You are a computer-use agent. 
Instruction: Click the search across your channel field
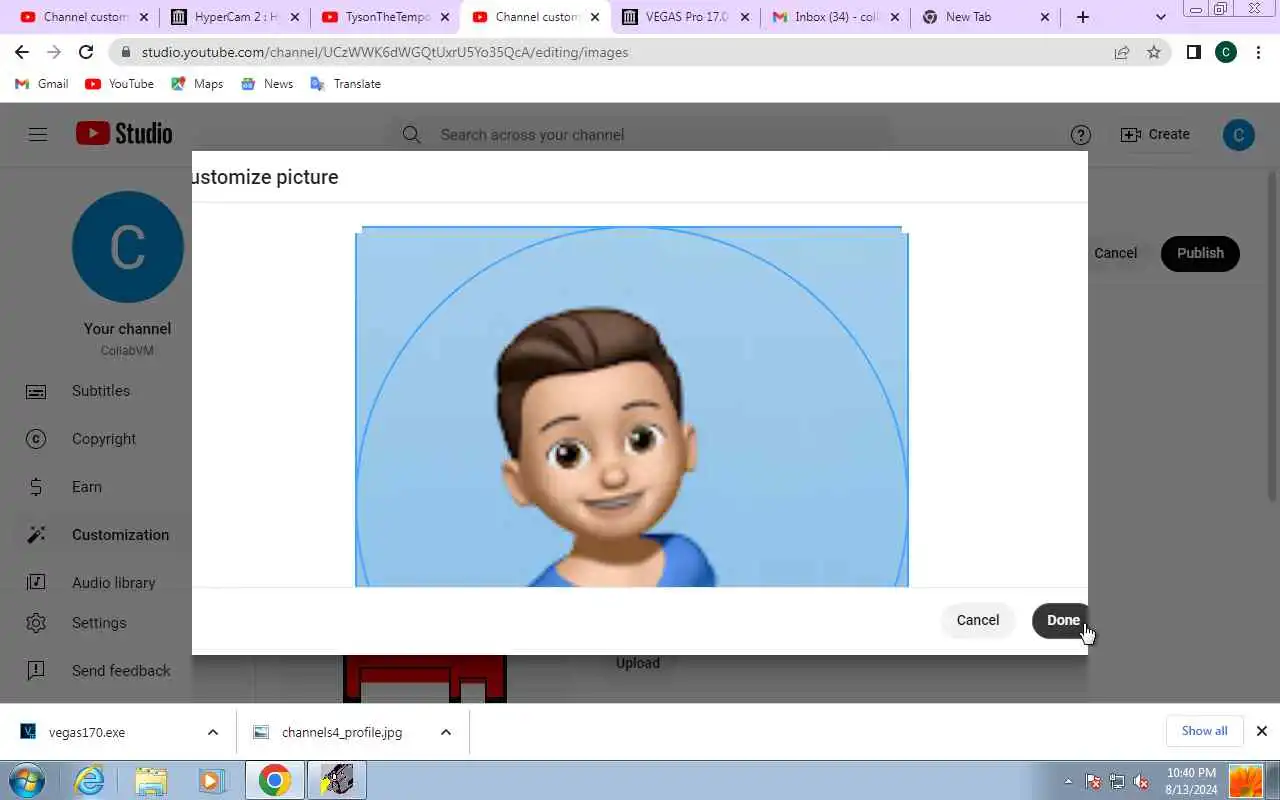pos(640,135)
